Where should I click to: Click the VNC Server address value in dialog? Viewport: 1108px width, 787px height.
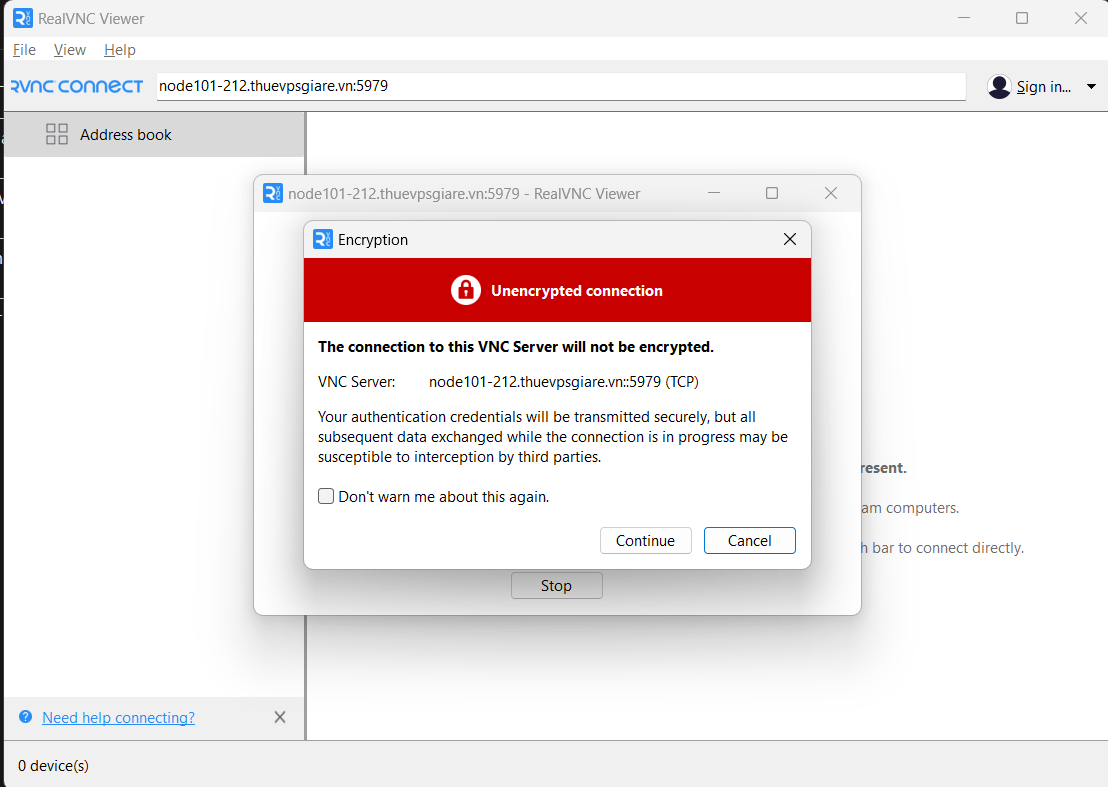click(564, 382)
